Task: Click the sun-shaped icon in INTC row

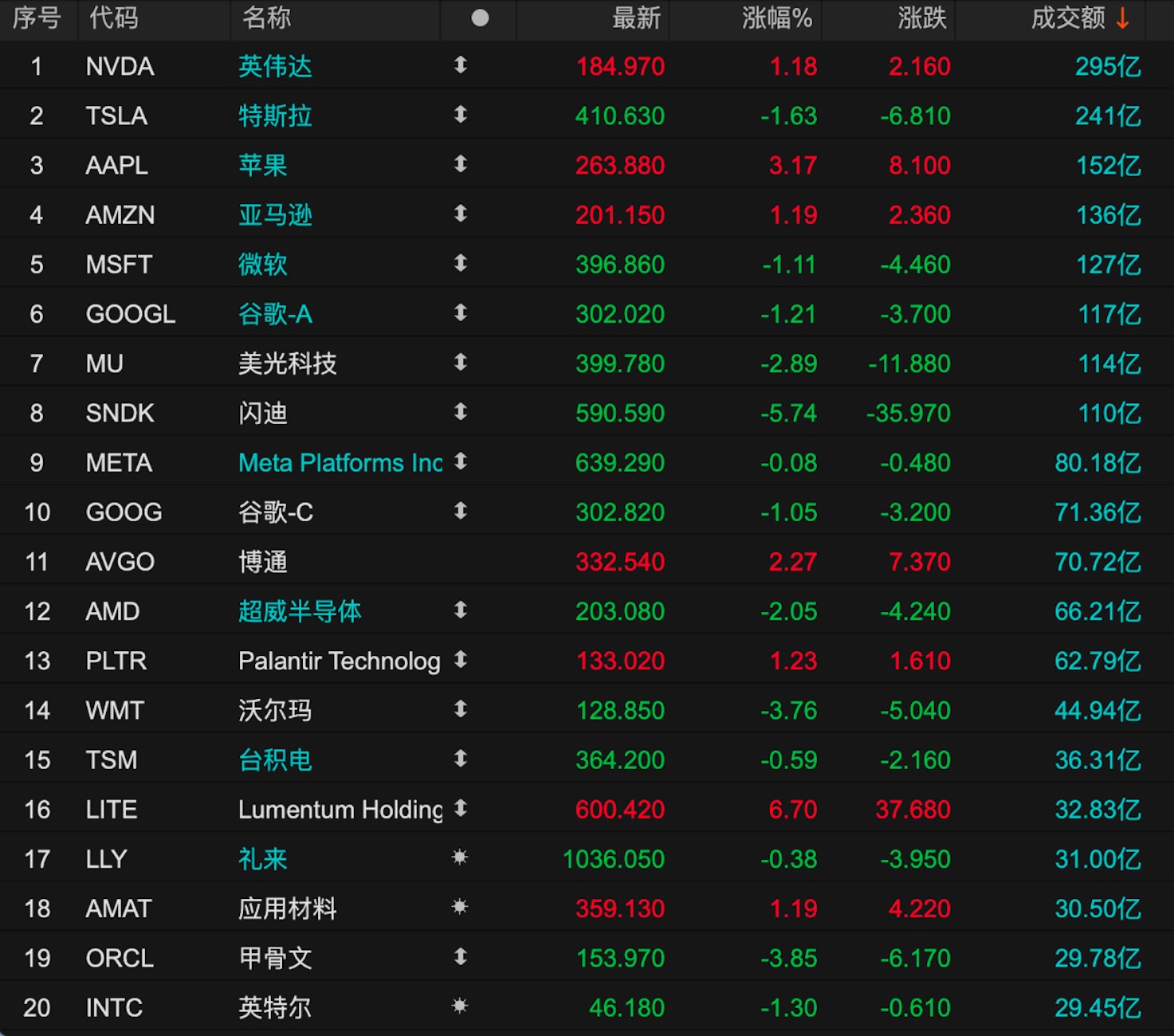Action: (460, 1006)
